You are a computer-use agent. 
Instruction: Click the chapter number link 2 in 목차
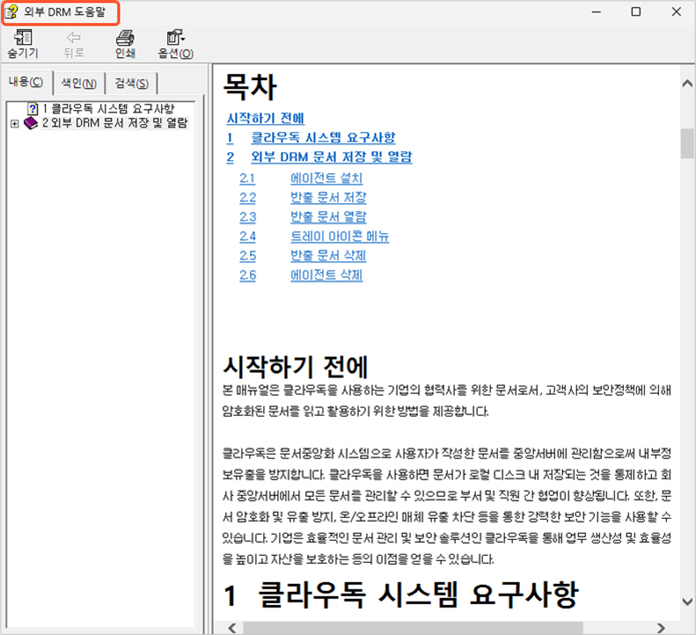(x=230, y=157)
